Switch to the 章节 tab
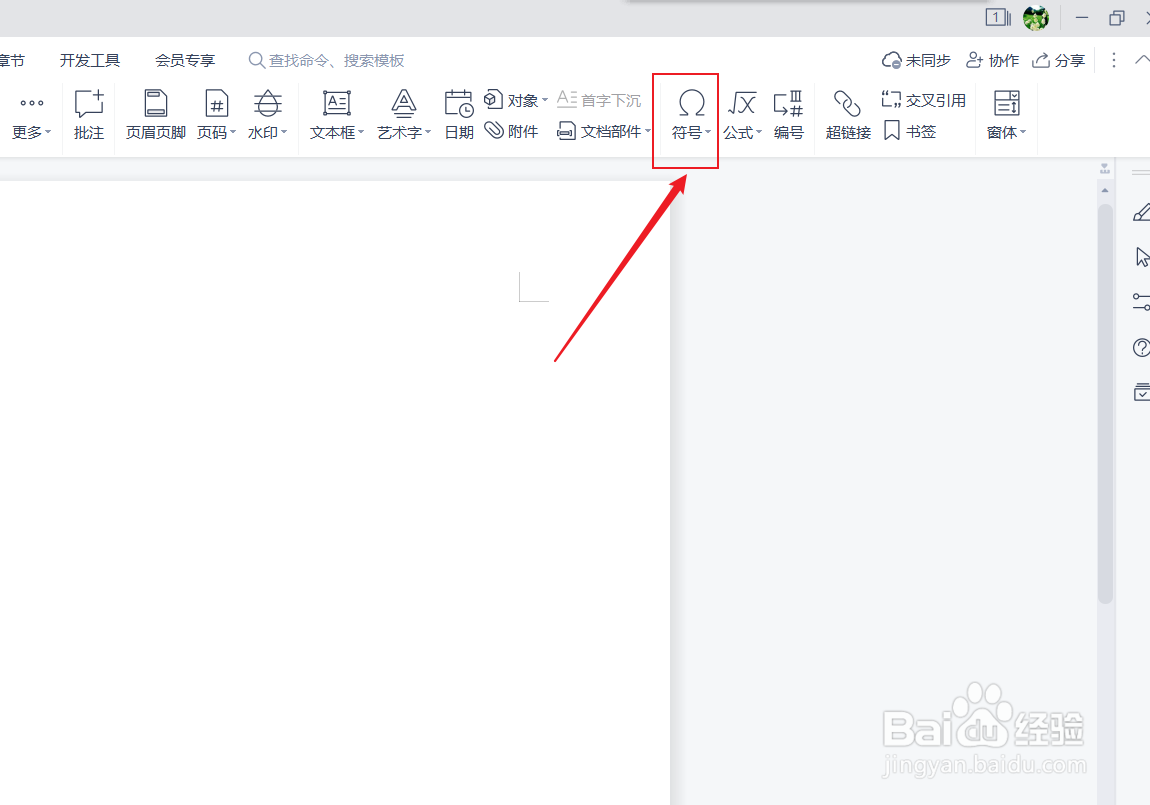Screen dimensions: 1150x805 [x=12, y=60]
